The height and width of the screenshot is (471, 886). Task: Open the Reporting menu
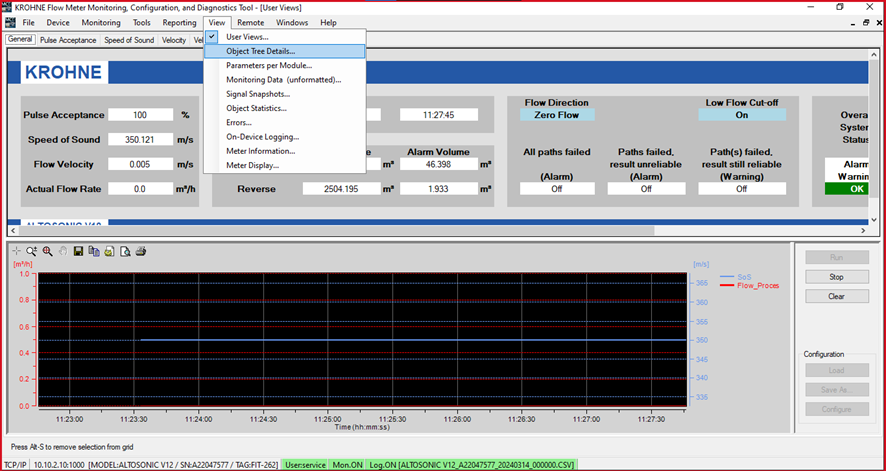179,23
